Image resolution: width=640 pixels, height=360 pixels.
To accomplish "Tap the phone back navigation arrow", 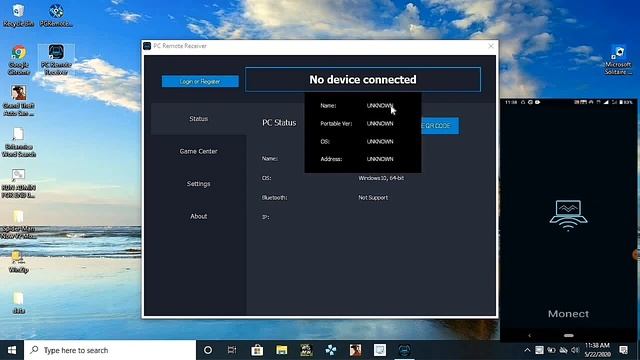I will (530, 336).
